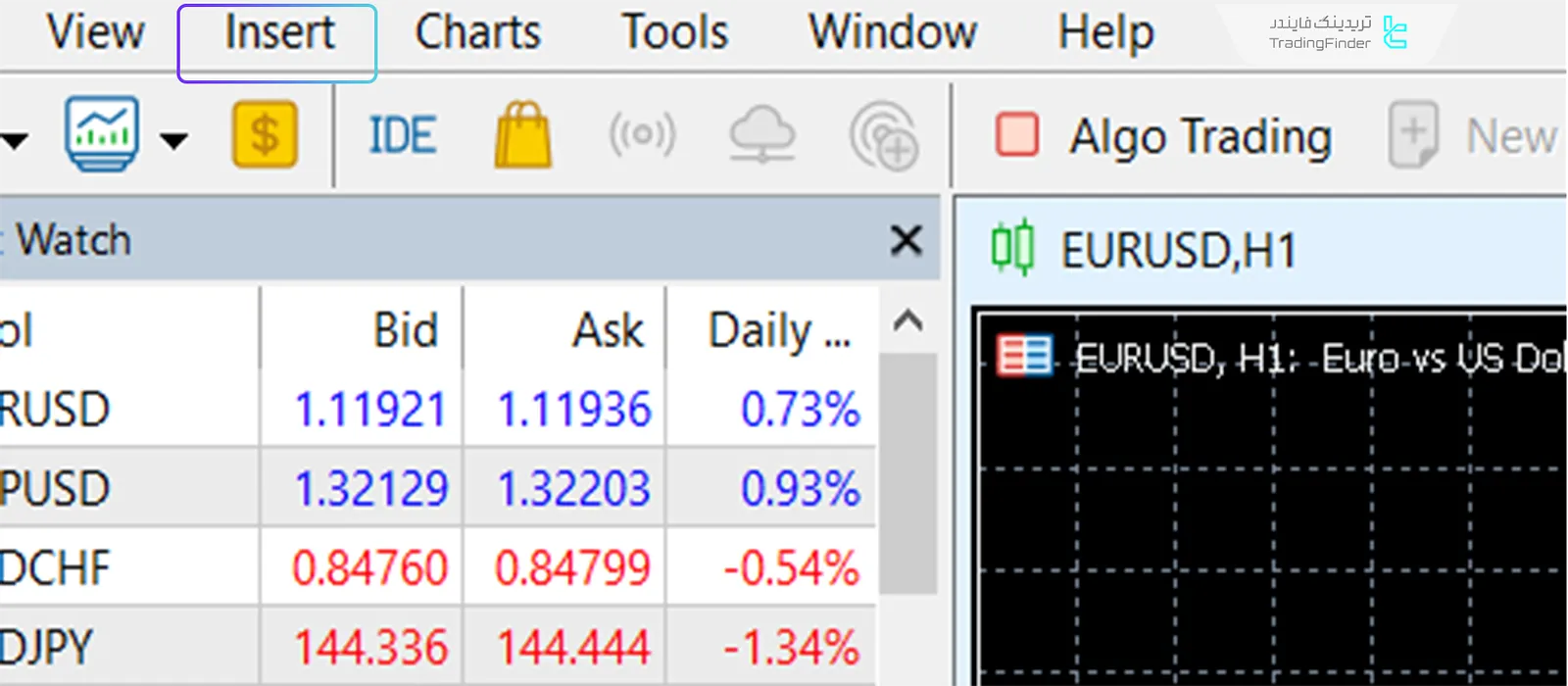Viewport: 1568px width, 686px height.
Task: Click the yellow dollar sign icon
Action: [265, 135]
